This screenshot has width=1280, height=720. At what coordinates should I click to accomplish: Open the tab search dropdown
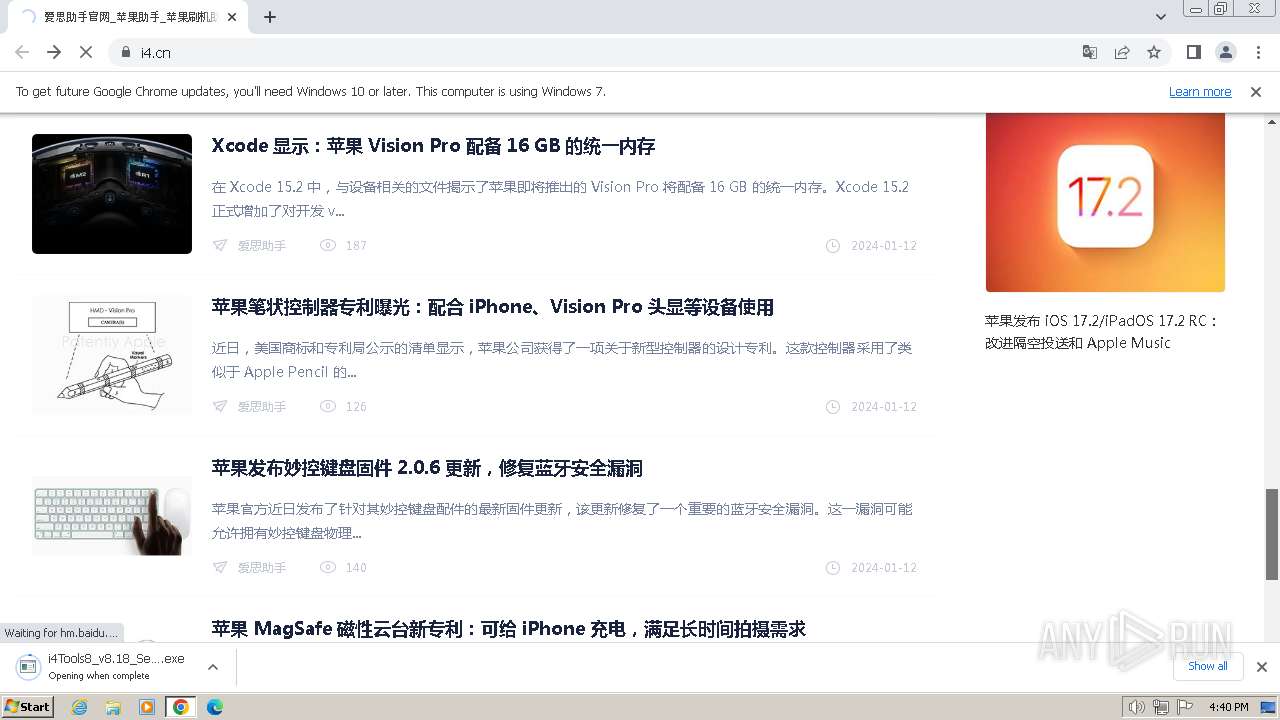pyautogui.click(x=1161, y=17)
